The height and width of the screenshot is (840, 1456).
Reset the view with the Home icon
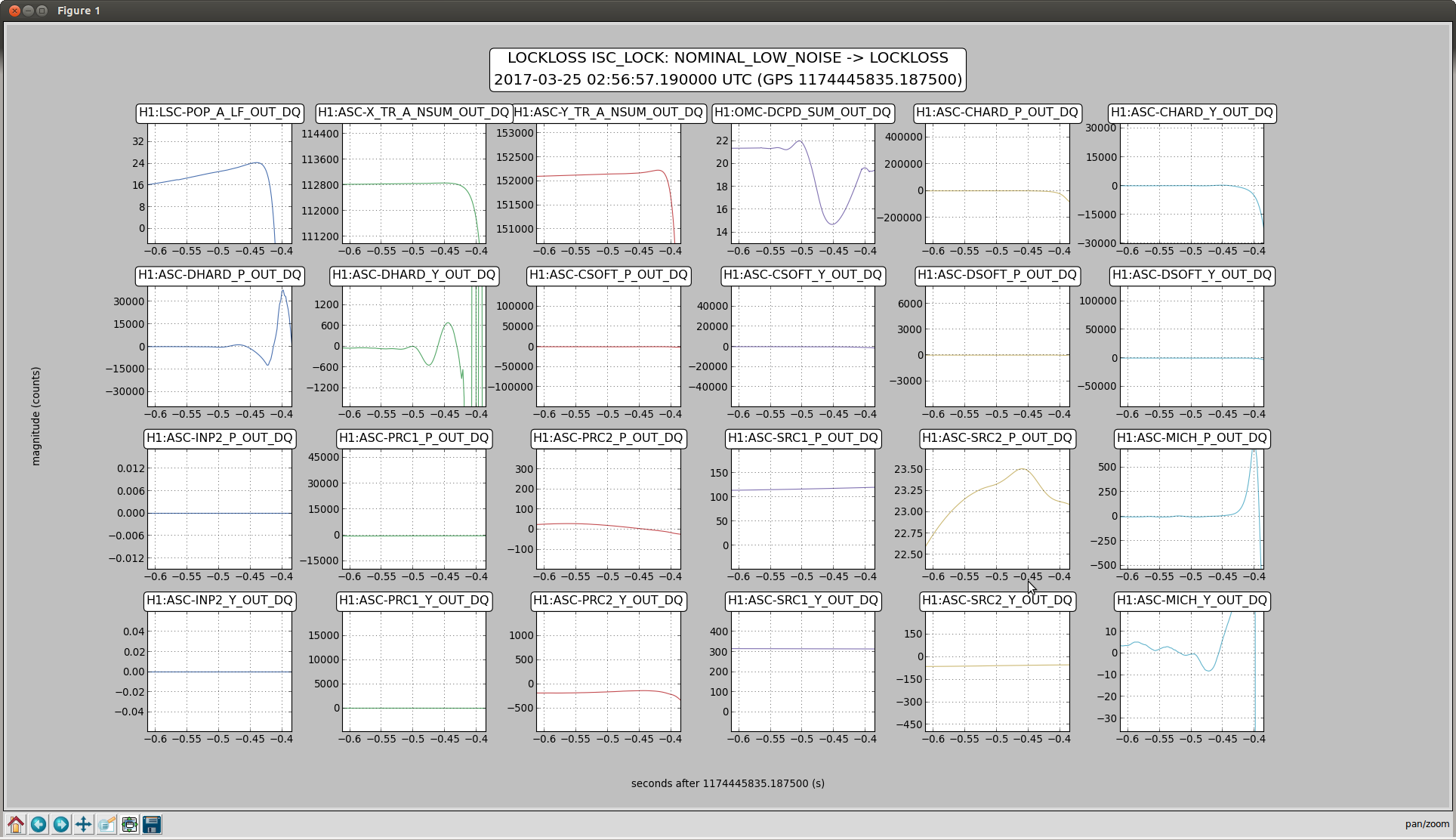[16, 824]
